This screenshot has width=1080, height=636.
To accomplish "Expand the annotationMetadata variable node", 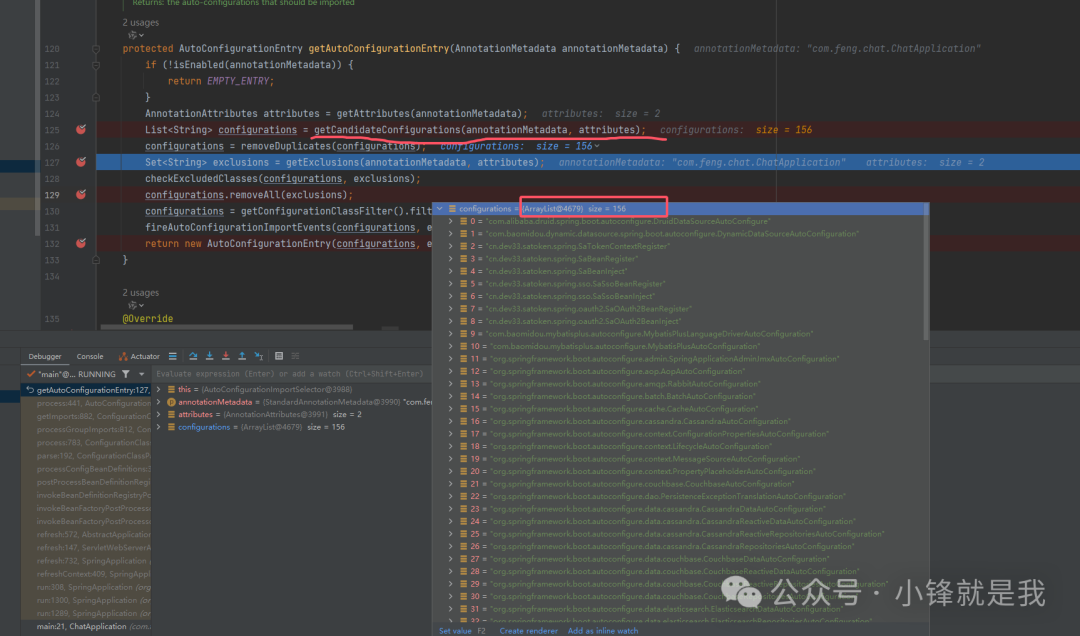I will click(159, 402).
